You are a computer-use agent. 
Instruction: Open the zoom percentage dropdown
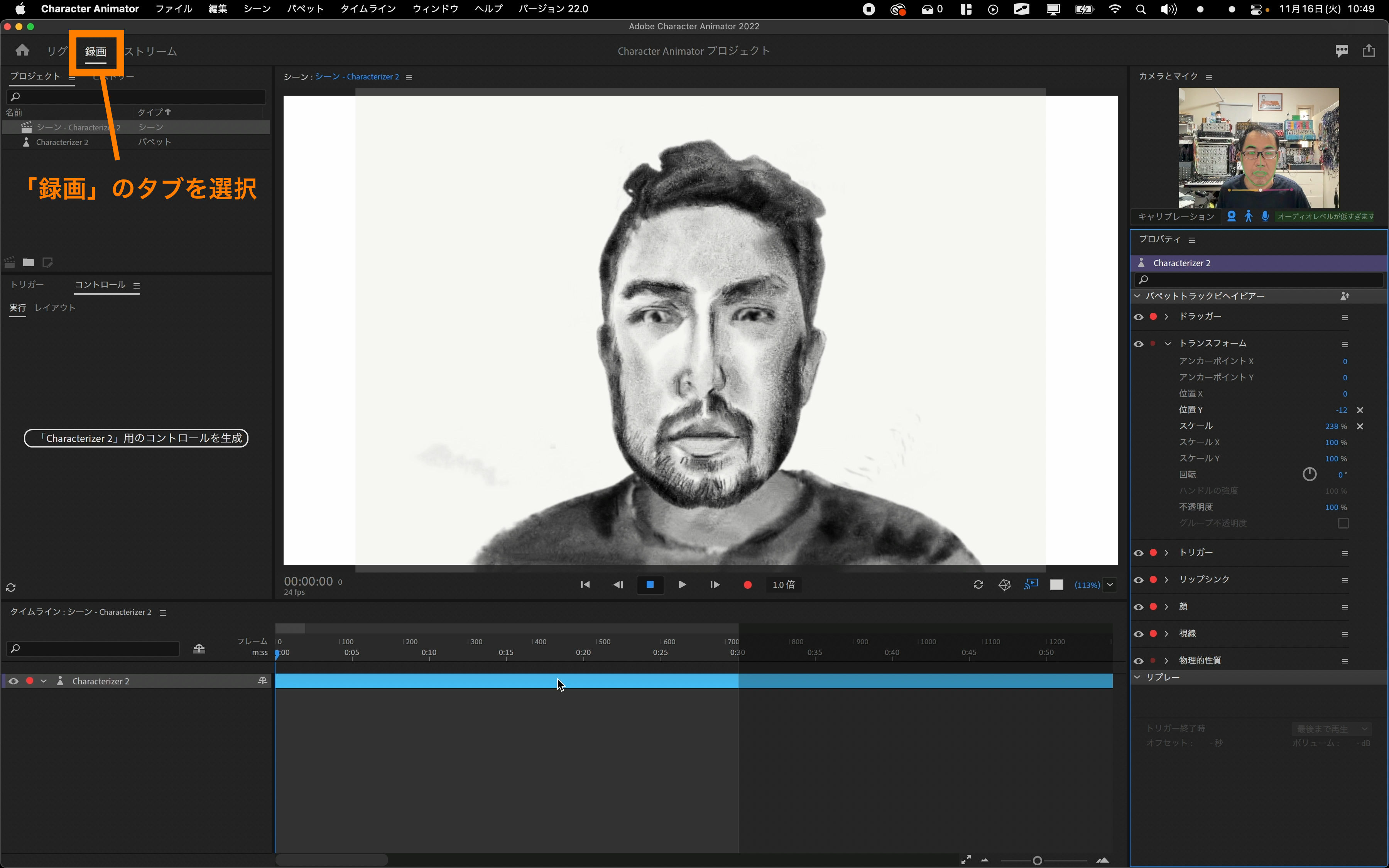[1110, 585]
